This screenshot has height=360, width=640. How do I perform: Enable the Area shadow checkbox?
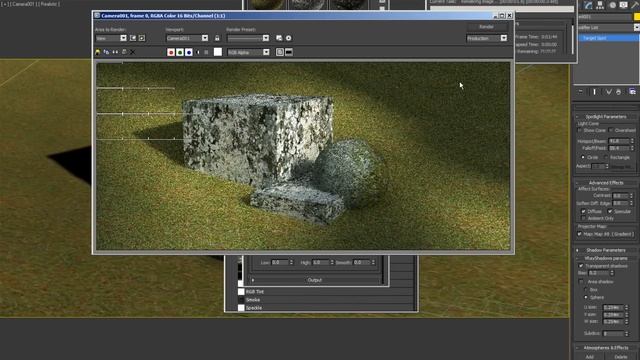point(581,282)
